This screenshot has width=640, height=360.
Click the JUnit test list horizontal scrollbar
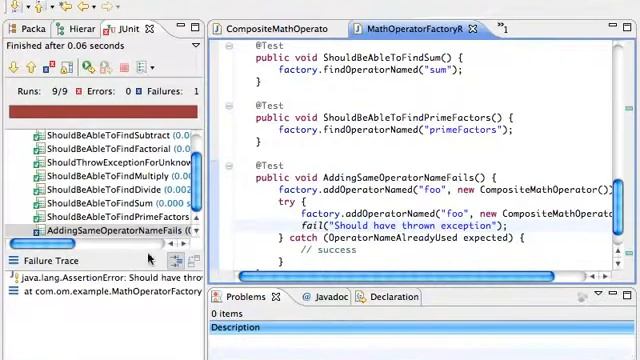[x=42, y=244]
